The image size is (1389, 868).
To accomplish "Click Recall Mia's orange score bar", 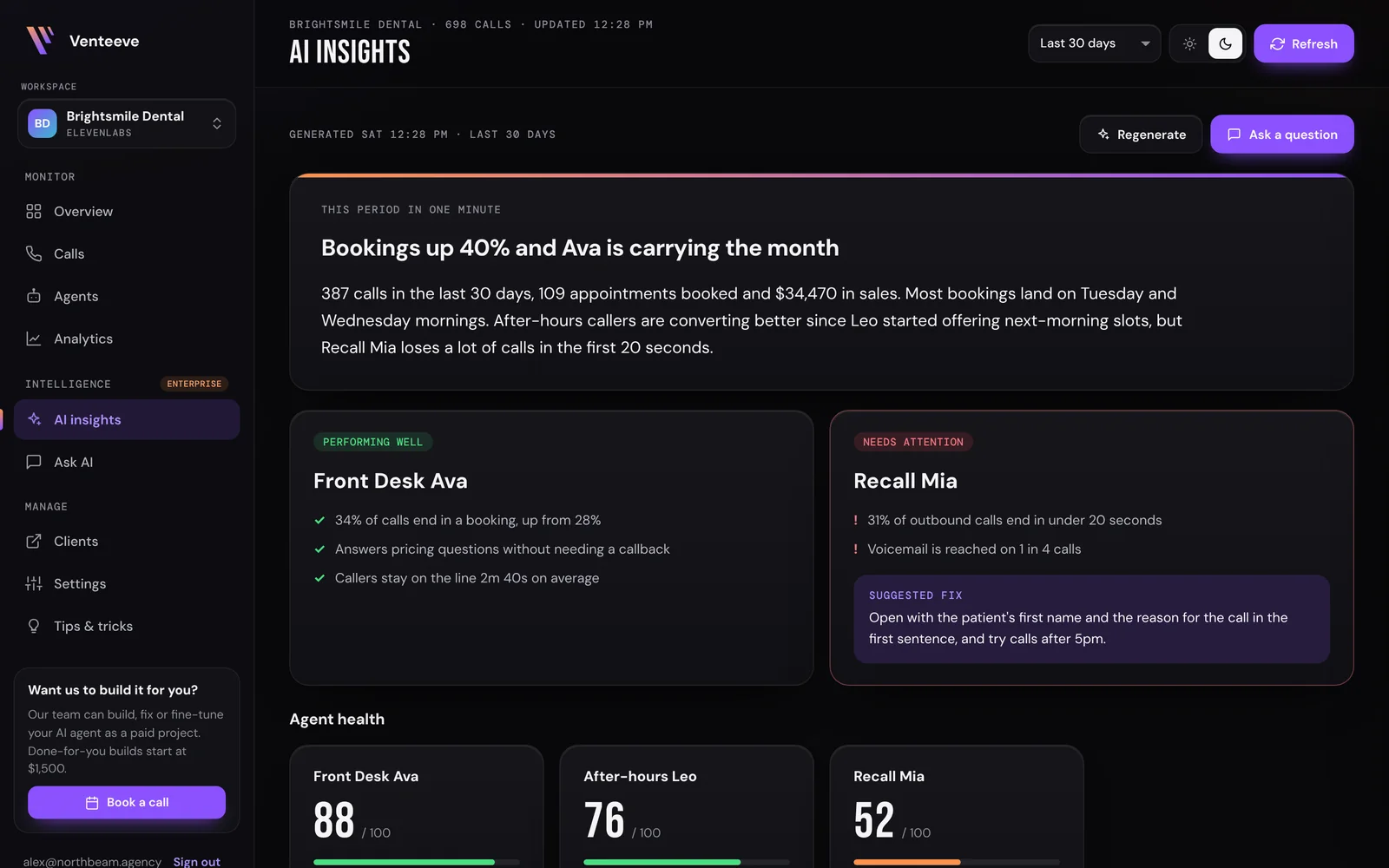I will point(907,862).
